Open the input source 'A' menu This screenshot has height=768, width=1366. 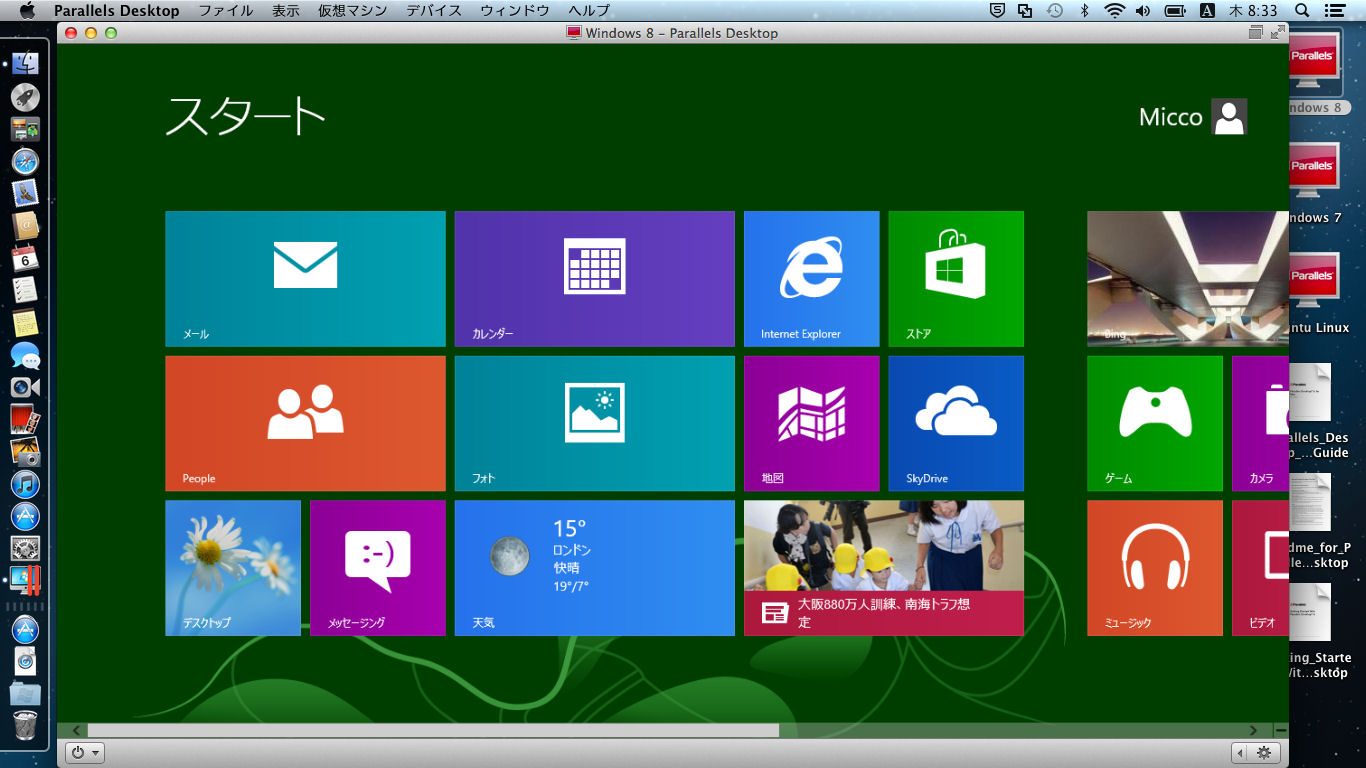point(1207,10)
